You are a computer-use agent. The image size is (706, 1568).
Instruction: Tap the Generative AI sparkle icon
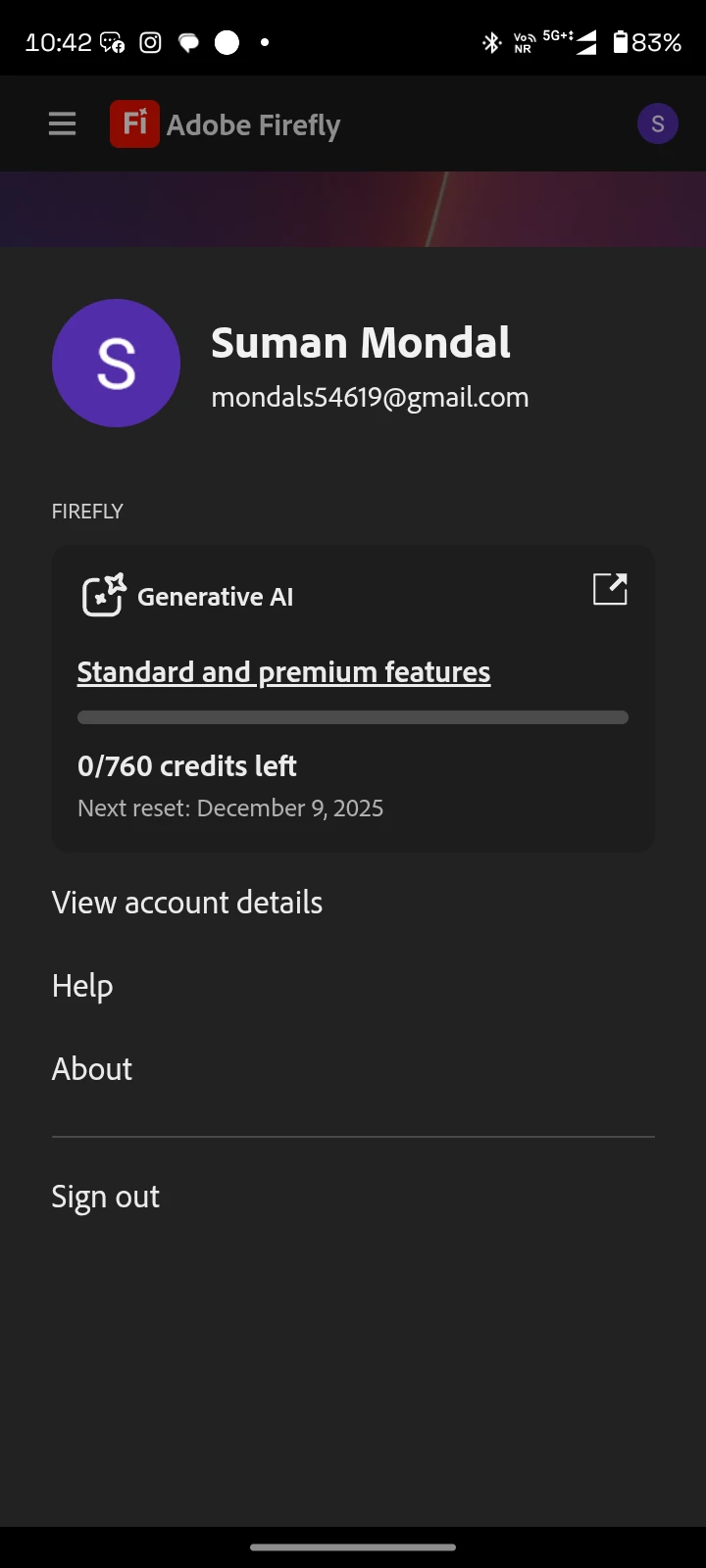pos(104,595)
